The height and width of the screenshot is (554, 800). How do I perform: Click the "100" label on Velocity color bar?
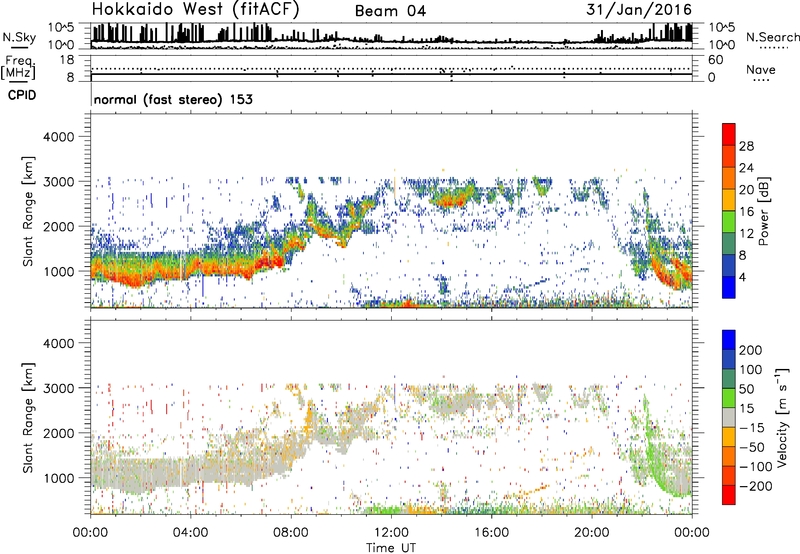[x=751, y=370]
